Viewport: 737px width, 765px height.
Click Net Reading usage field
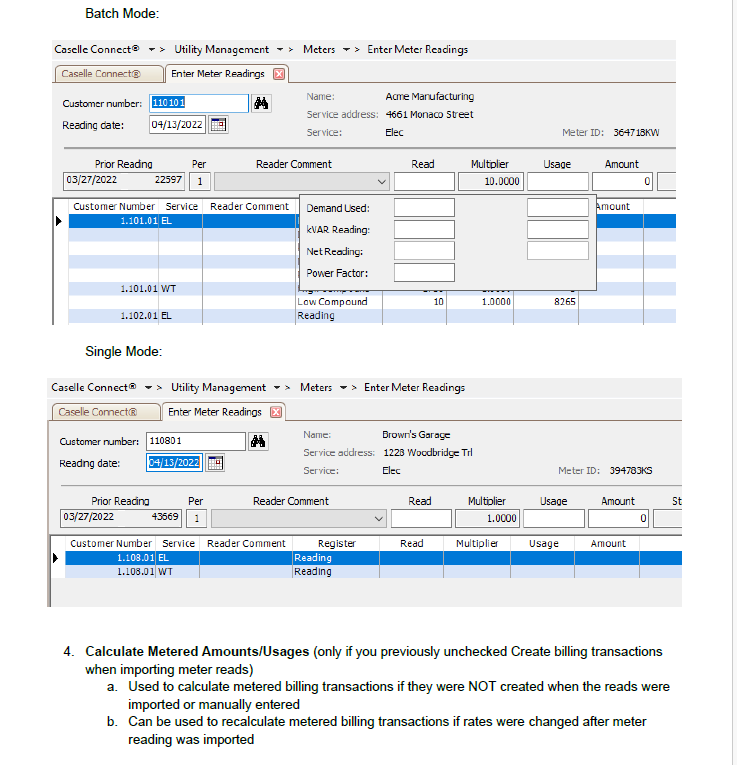tap(558, 251)
